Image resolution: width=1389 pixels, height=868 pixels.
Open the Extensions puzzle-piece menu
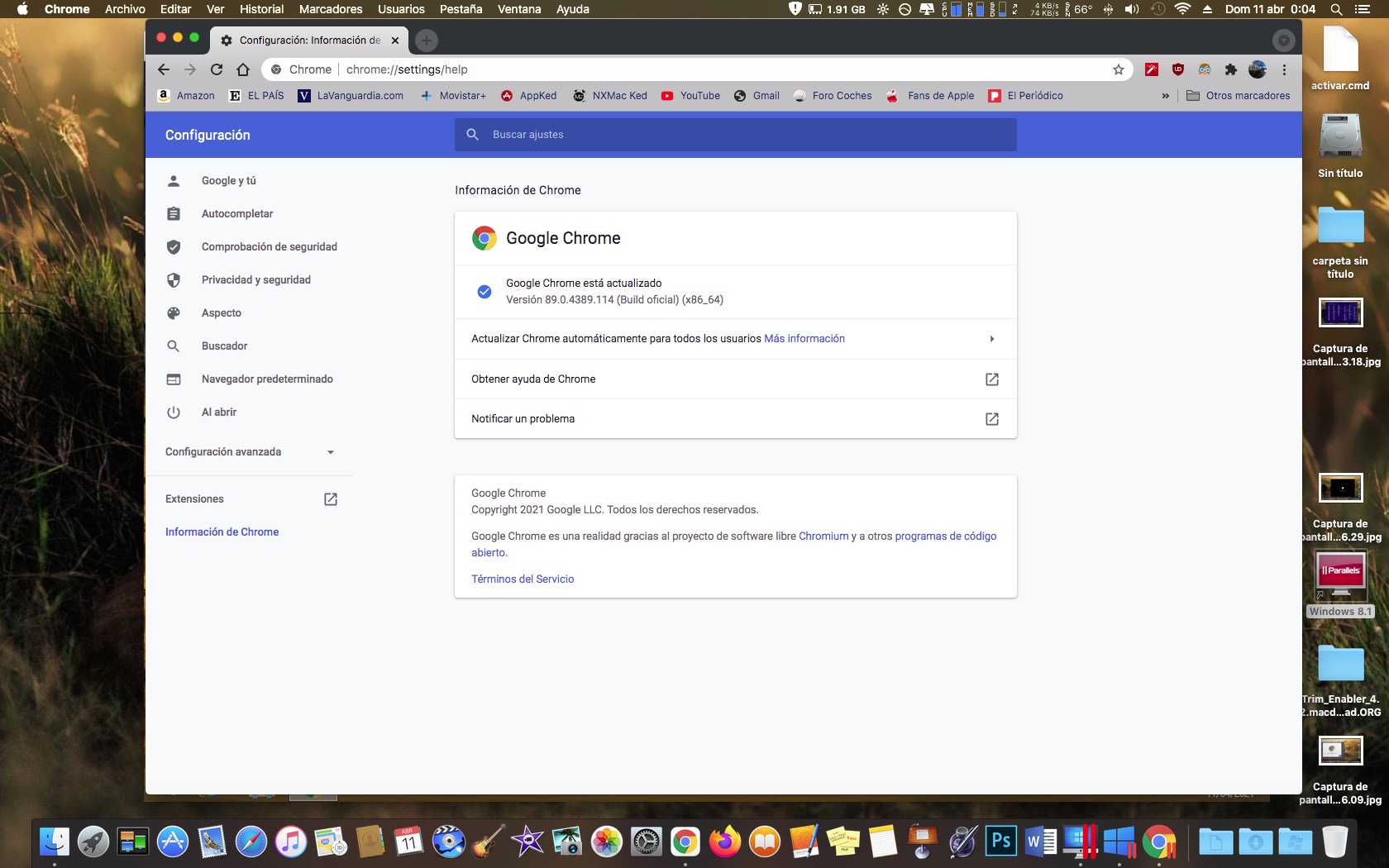1231,69
